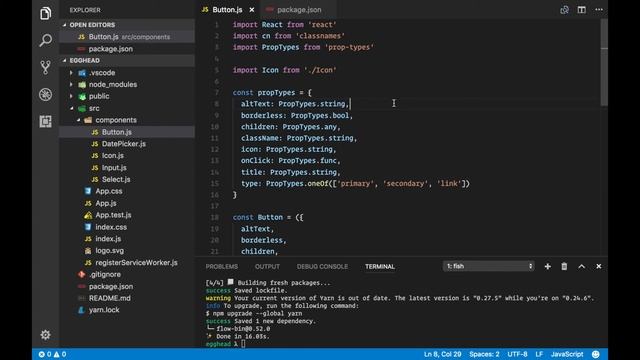The width and height of the screenshot is (640, 360).
Task: Switch to the Button.js tab
Action: point(227,10)
